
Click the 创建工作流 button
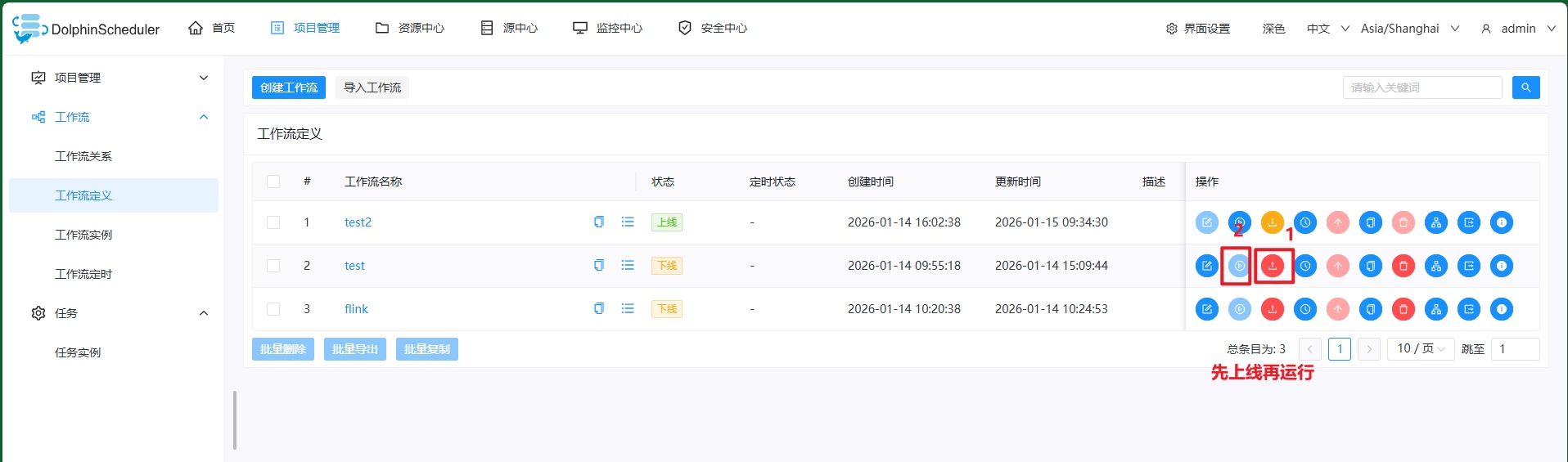point(288,87)
